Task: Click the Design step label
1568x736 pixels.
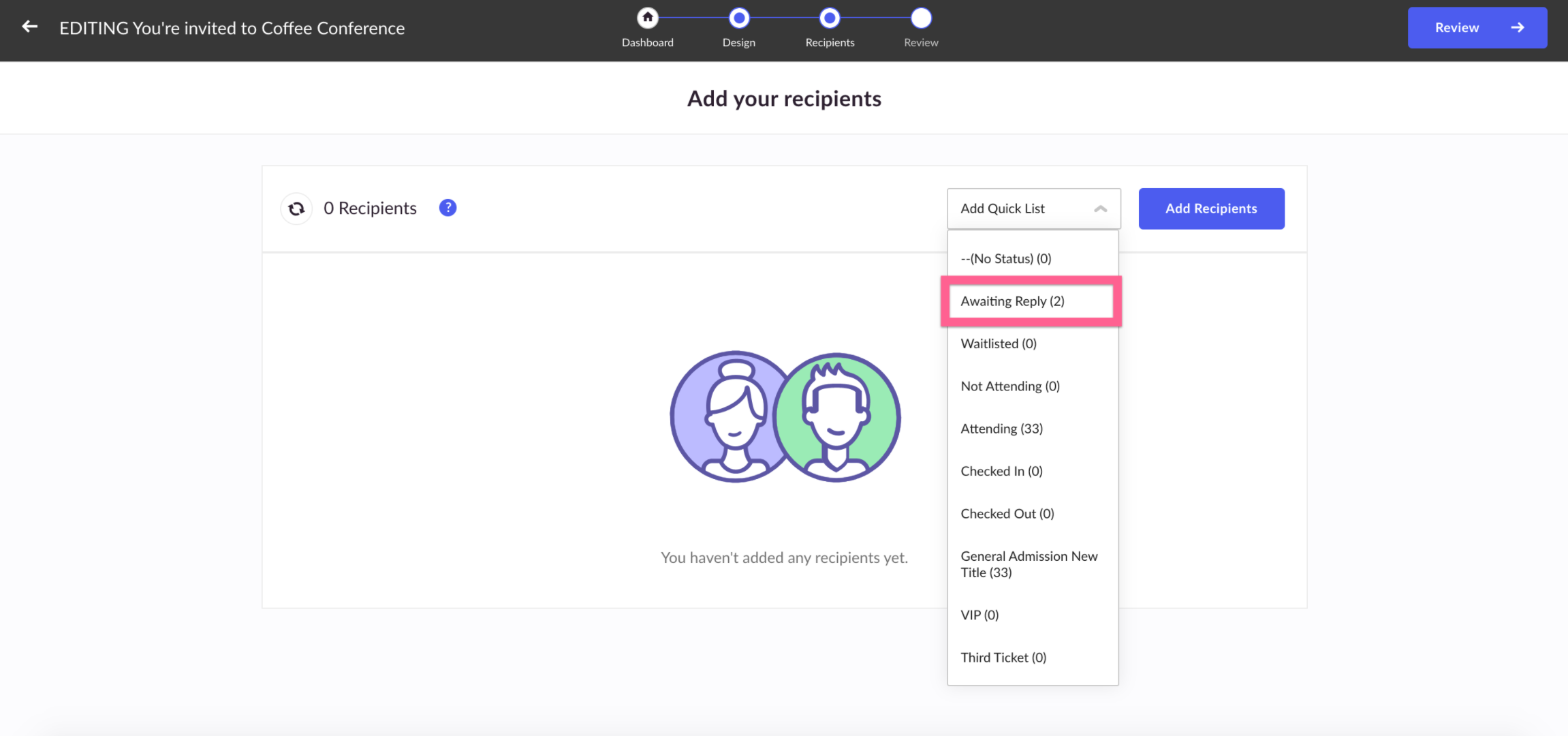Action: pos(738,42)
